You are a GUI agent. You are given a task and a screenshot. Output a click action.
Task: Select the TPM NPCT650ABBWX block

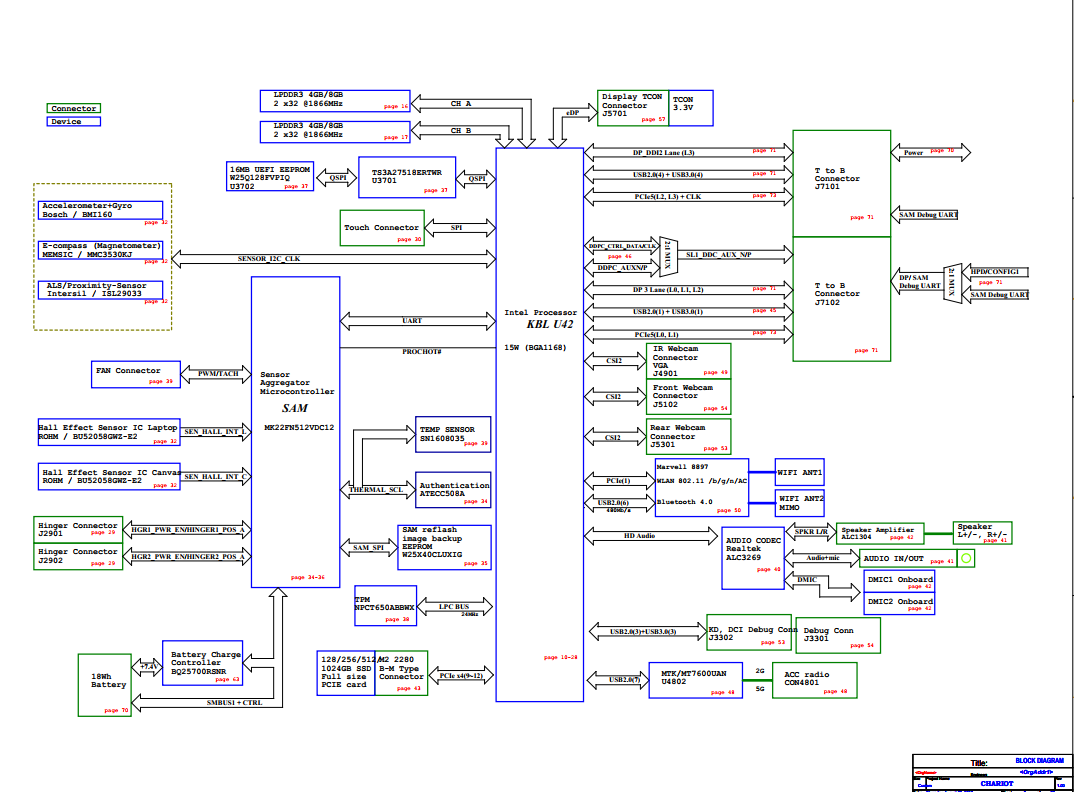click(x=384, y=608)
